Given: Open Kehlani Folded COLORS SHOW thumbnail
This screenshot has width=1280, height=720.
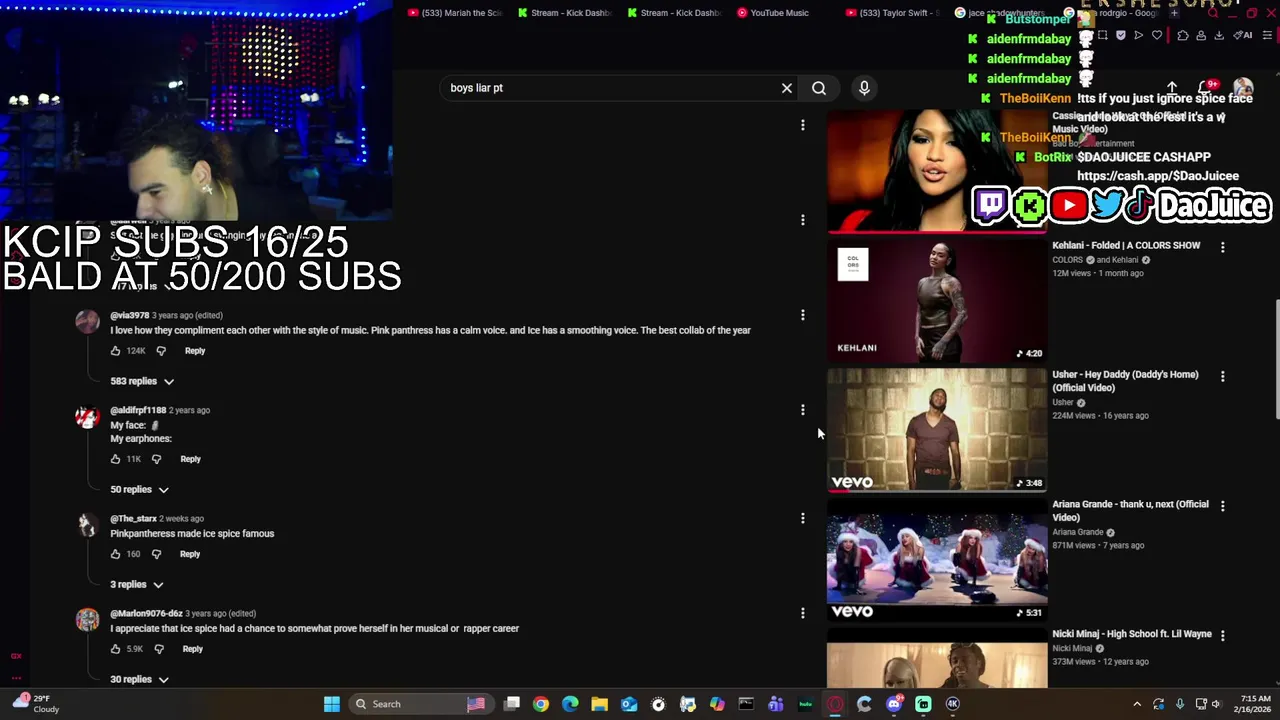Looking at the screenshot, I should pos(937,300).
